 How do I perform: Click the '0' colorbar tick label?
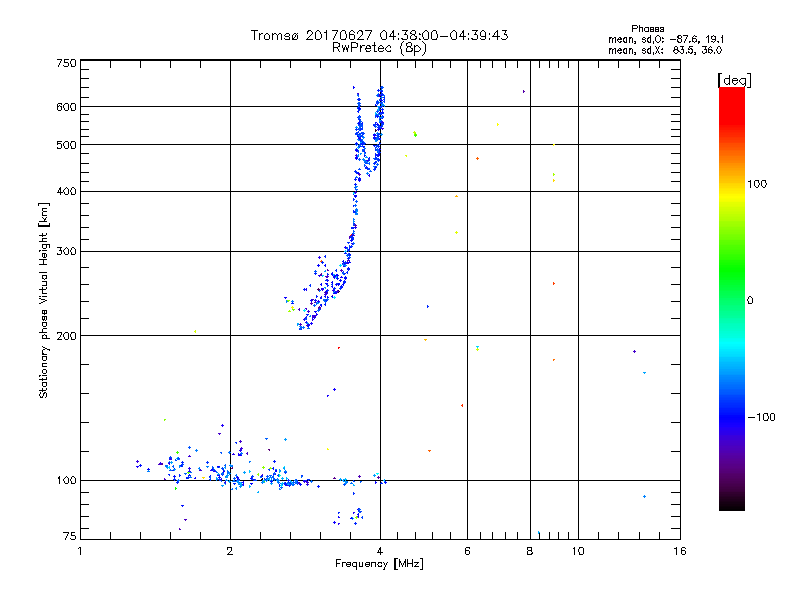tap(750, 301)
